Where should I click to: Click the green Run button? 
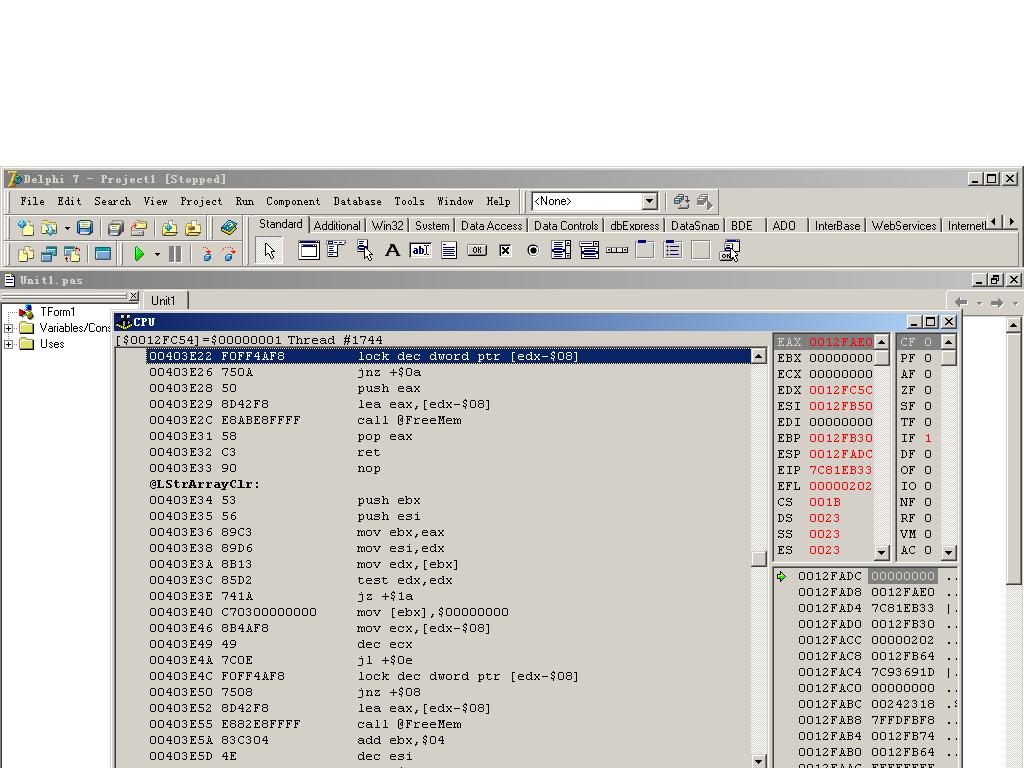pos(139,254)
